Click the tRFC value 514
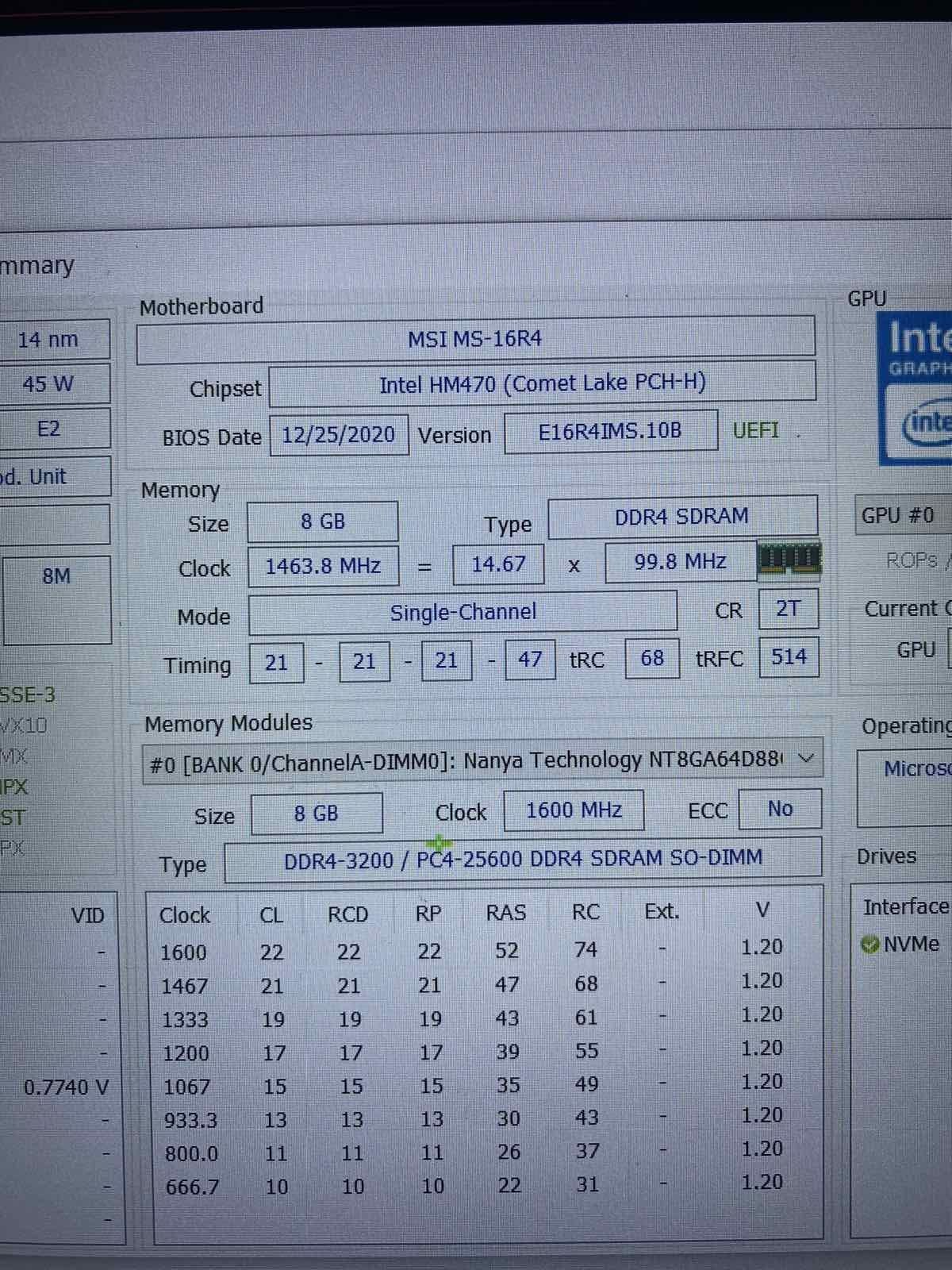 (x=789, y=656)
